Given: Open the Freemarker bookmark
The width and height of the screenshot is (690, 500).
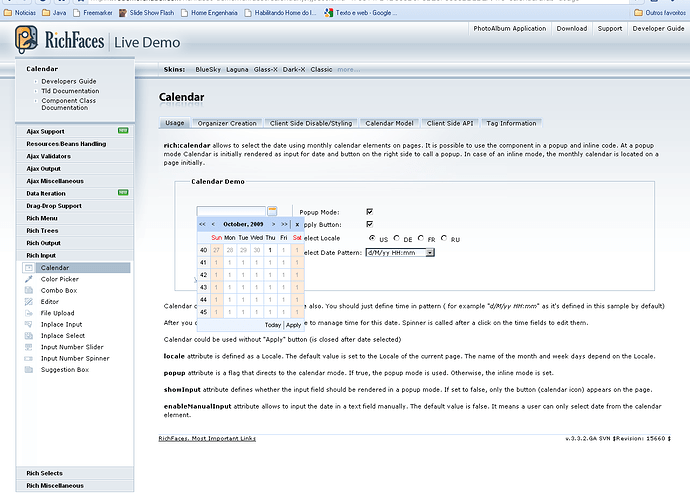Looking at the screenshot, I should pyautogui.click(x=92, y=13).
